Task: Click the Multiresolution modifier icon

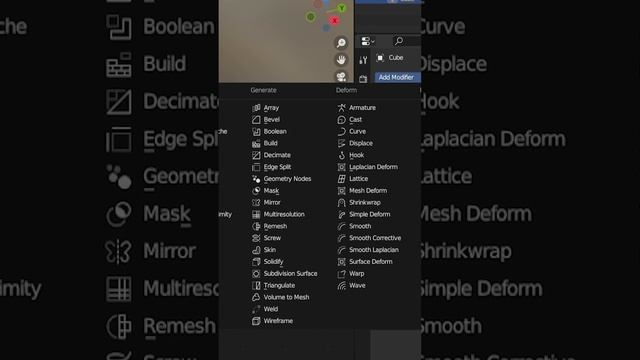Action: [256, 214]
